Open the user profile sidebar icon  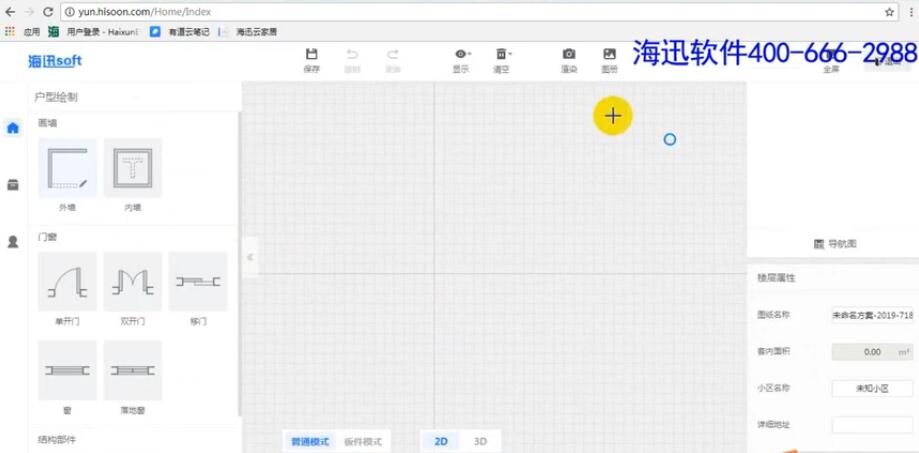pyautogui.click(x=12, y=241)
